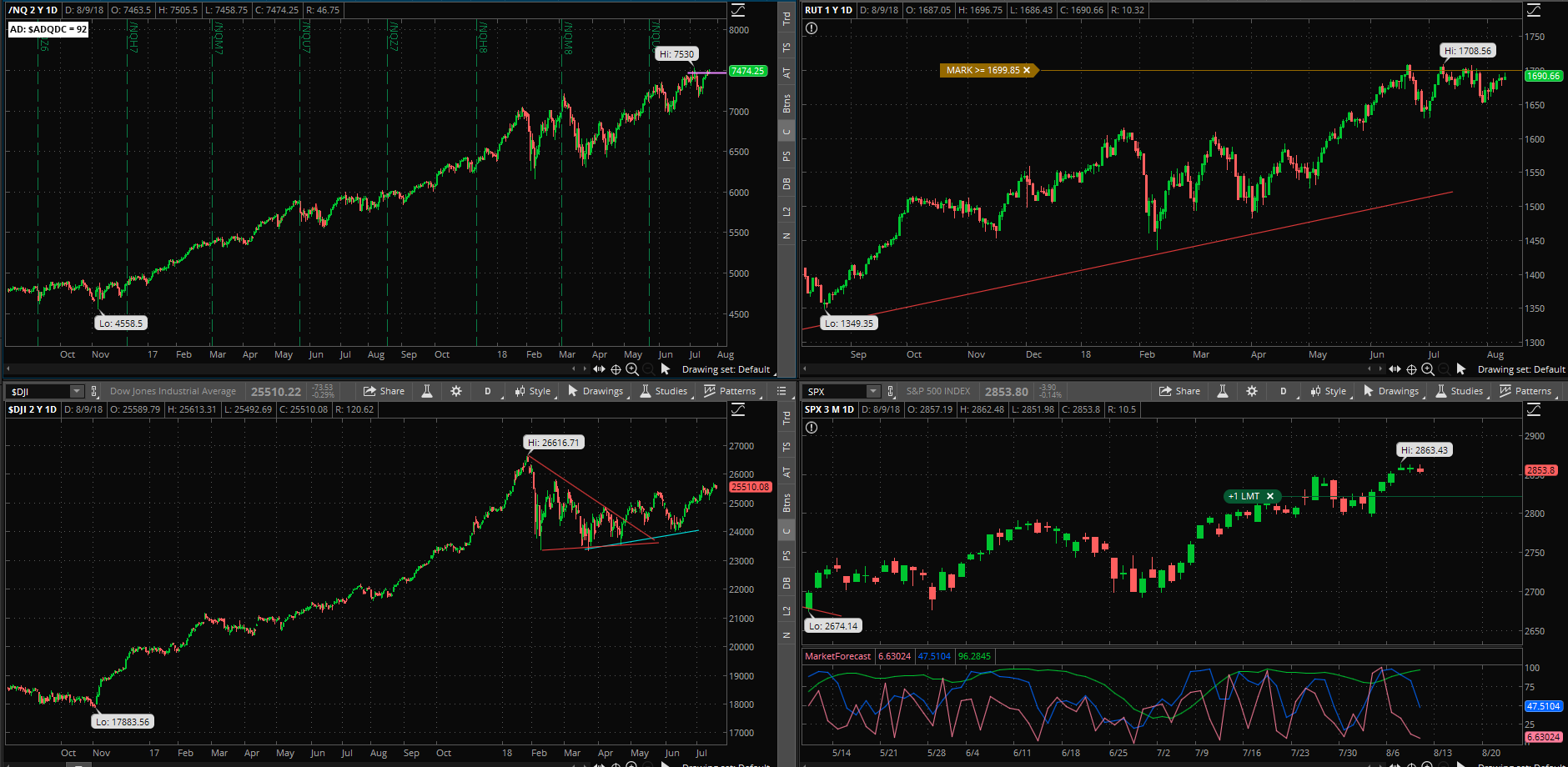Toggle the C side tab beside the /NQ chart
1568x767 pixels.
click(787, 131)
